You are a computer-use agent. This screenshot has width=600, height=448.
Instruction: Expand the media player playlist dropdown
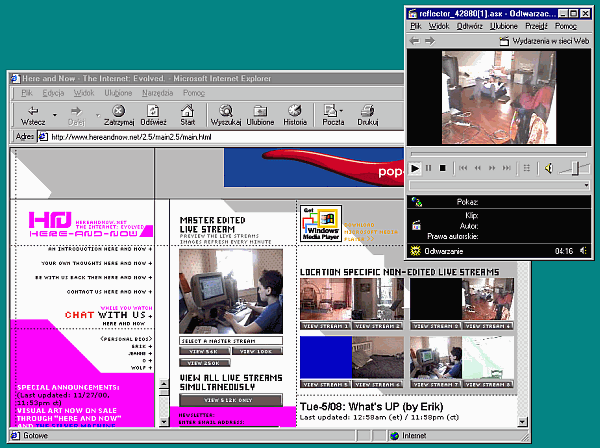click(586, 186)
